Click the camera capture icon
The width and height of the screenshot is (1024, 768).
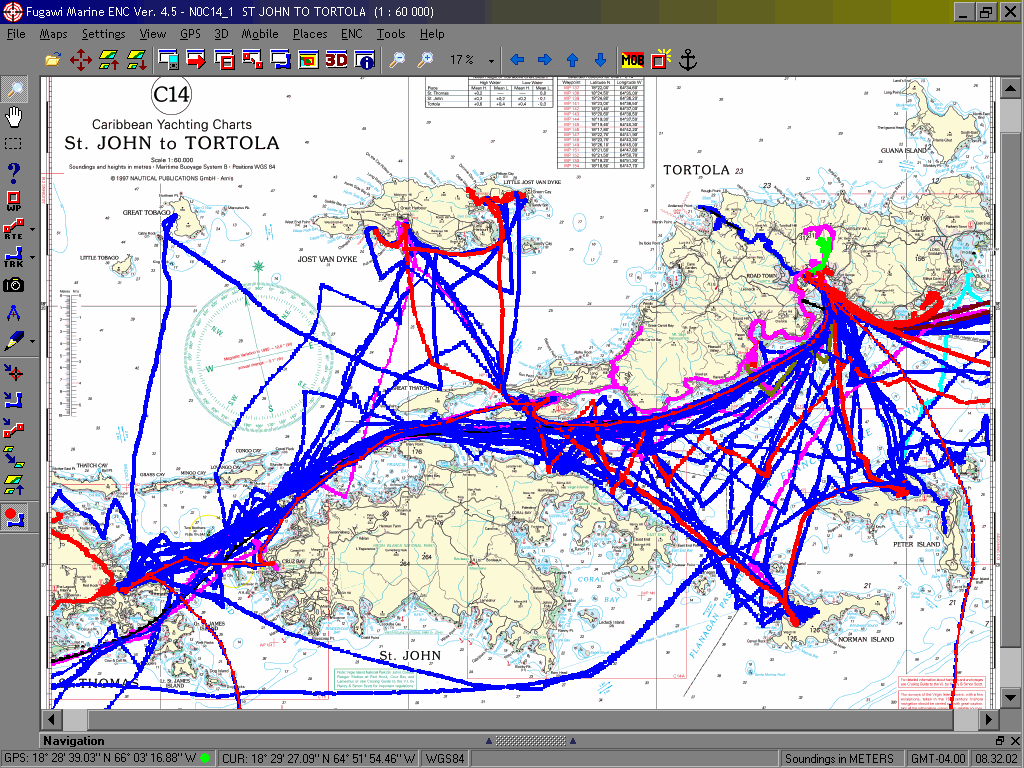coord(14,285)
